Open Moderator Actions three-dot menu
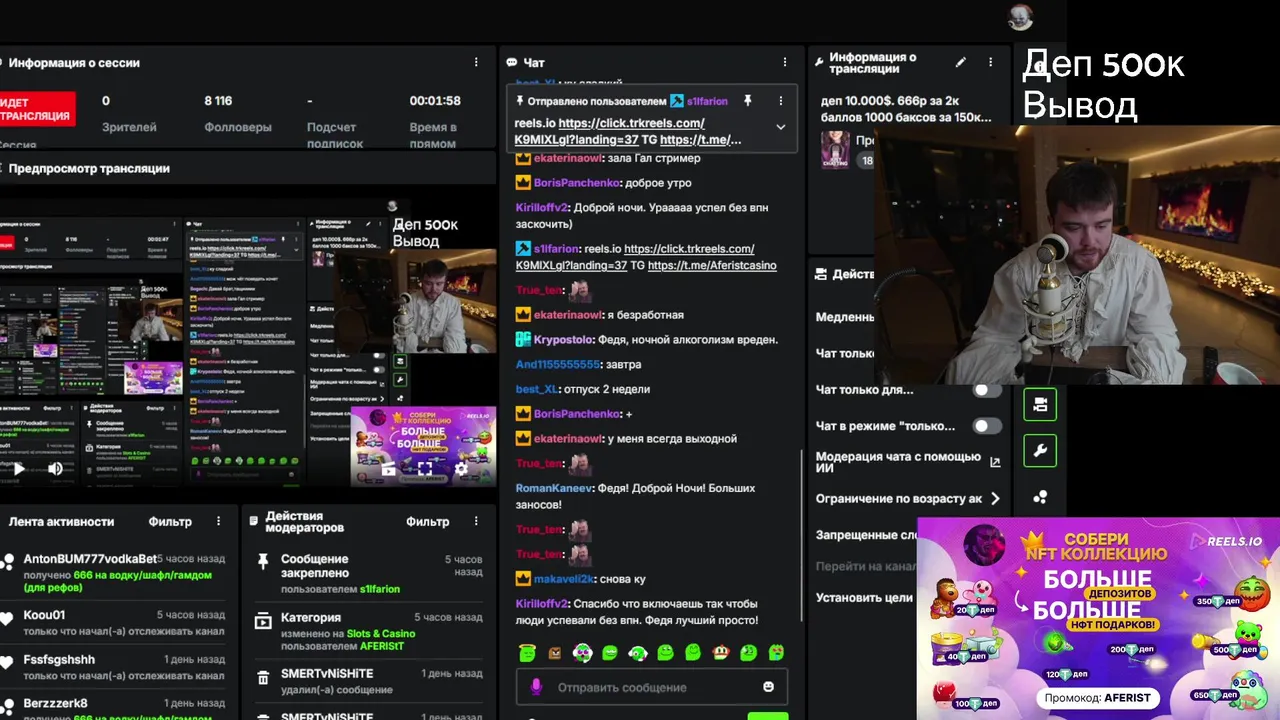This screenshot has height=720, width=1280. (x=476, y=521)
